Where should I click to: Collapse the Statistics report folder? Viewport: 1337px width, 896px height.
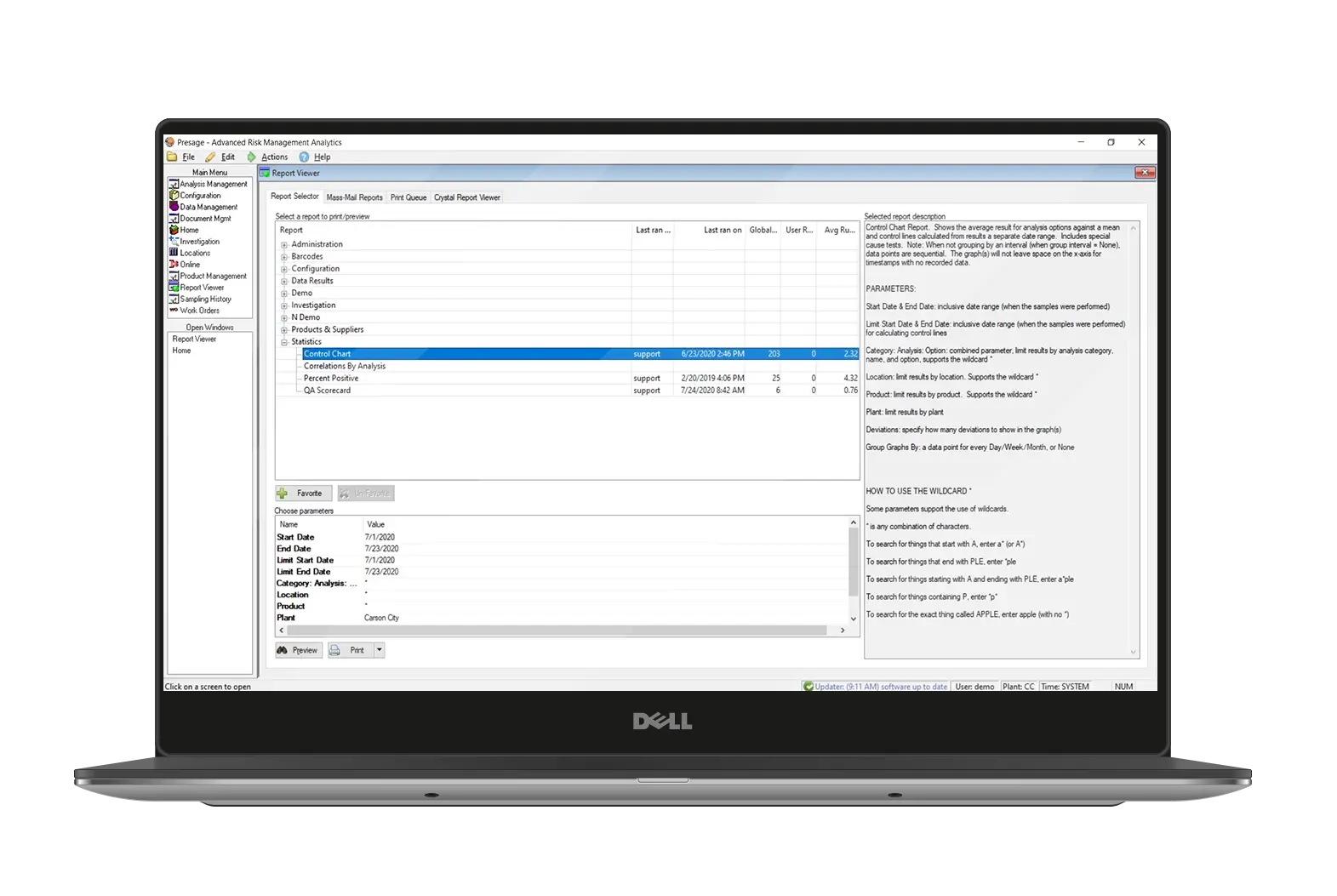(284, 342)
